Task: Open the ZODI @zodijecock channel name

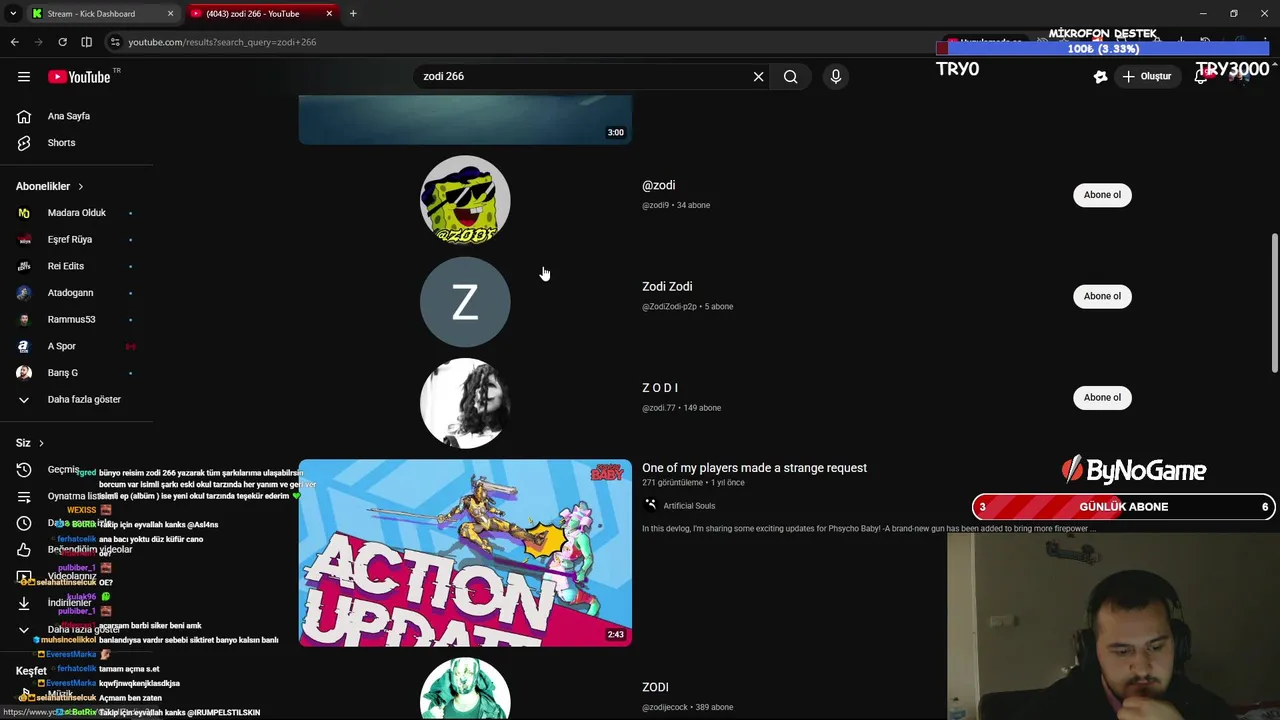Action: point(655,687)
